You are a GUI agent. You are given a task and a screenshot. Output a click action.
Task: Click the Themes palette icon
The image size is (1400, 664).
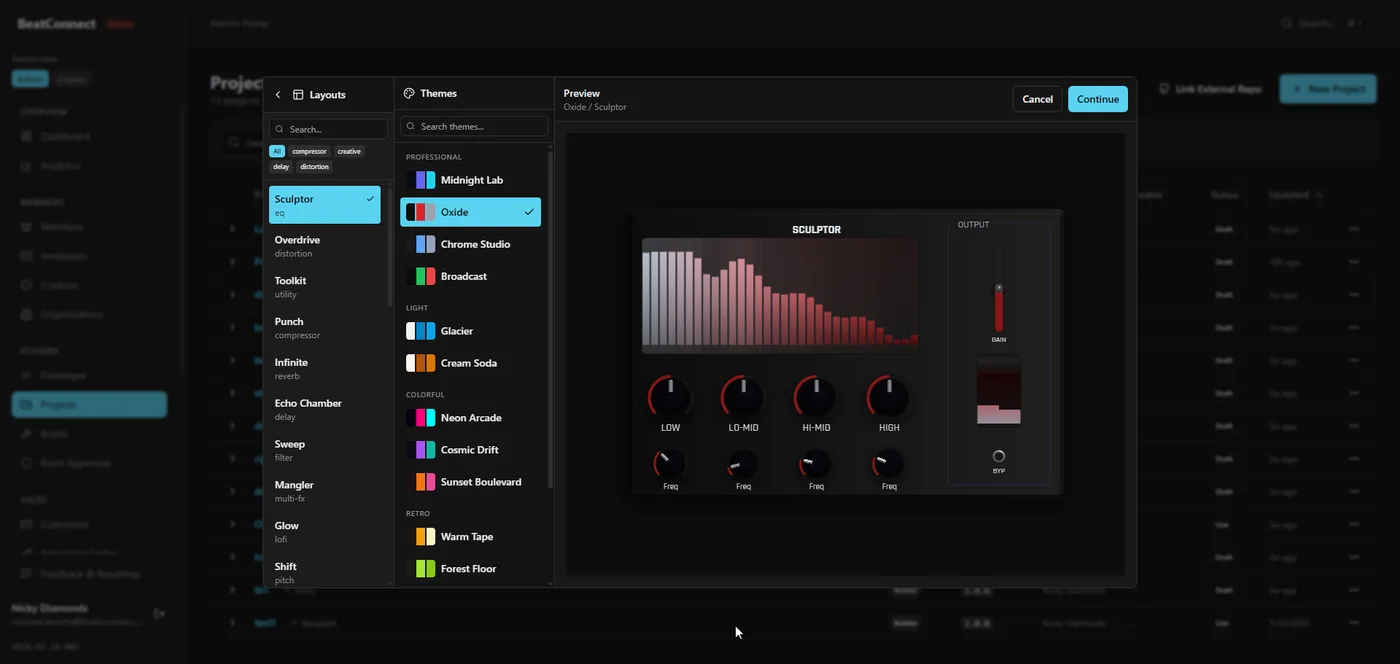pos(409,93)
